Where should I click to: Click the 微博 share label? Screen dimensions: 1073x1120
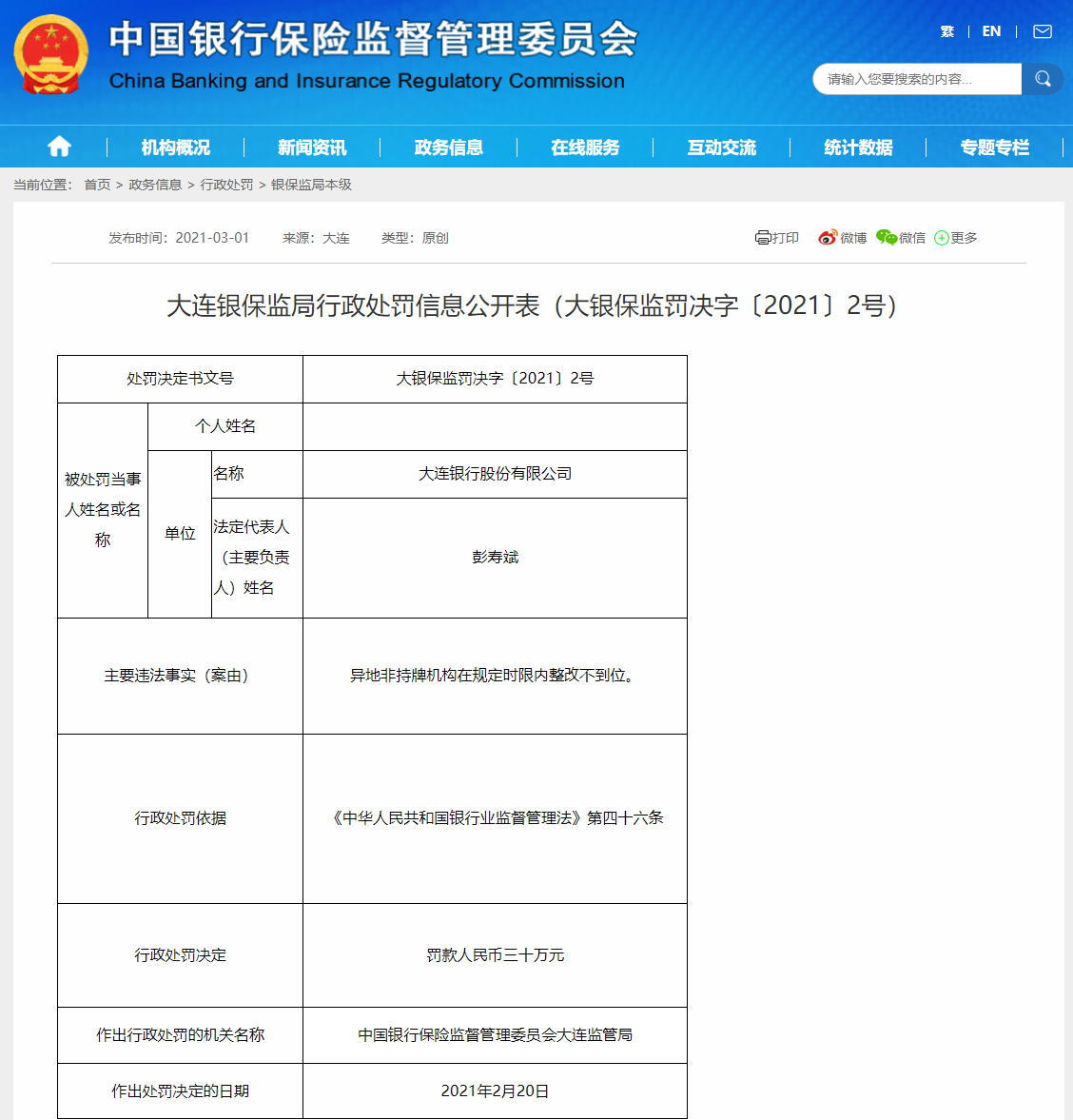pos(853,238)
